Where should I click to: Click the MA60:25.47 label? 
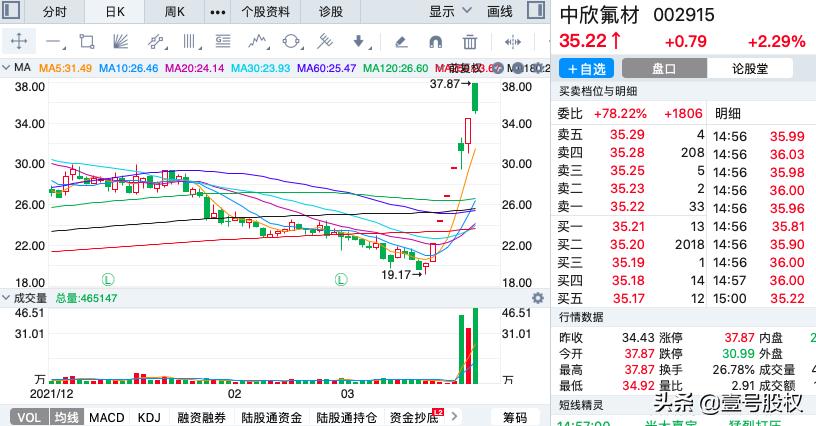tap(326, 68)
